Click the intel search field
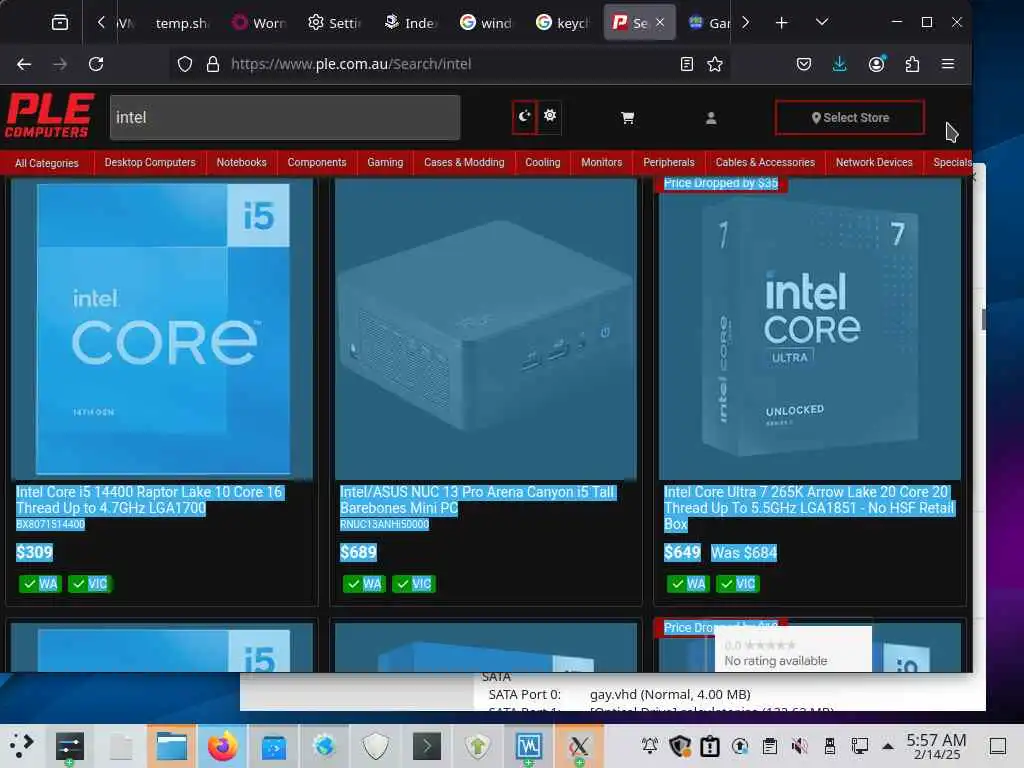This screenshot has height=768, width=1024. (x=285, y=118)
